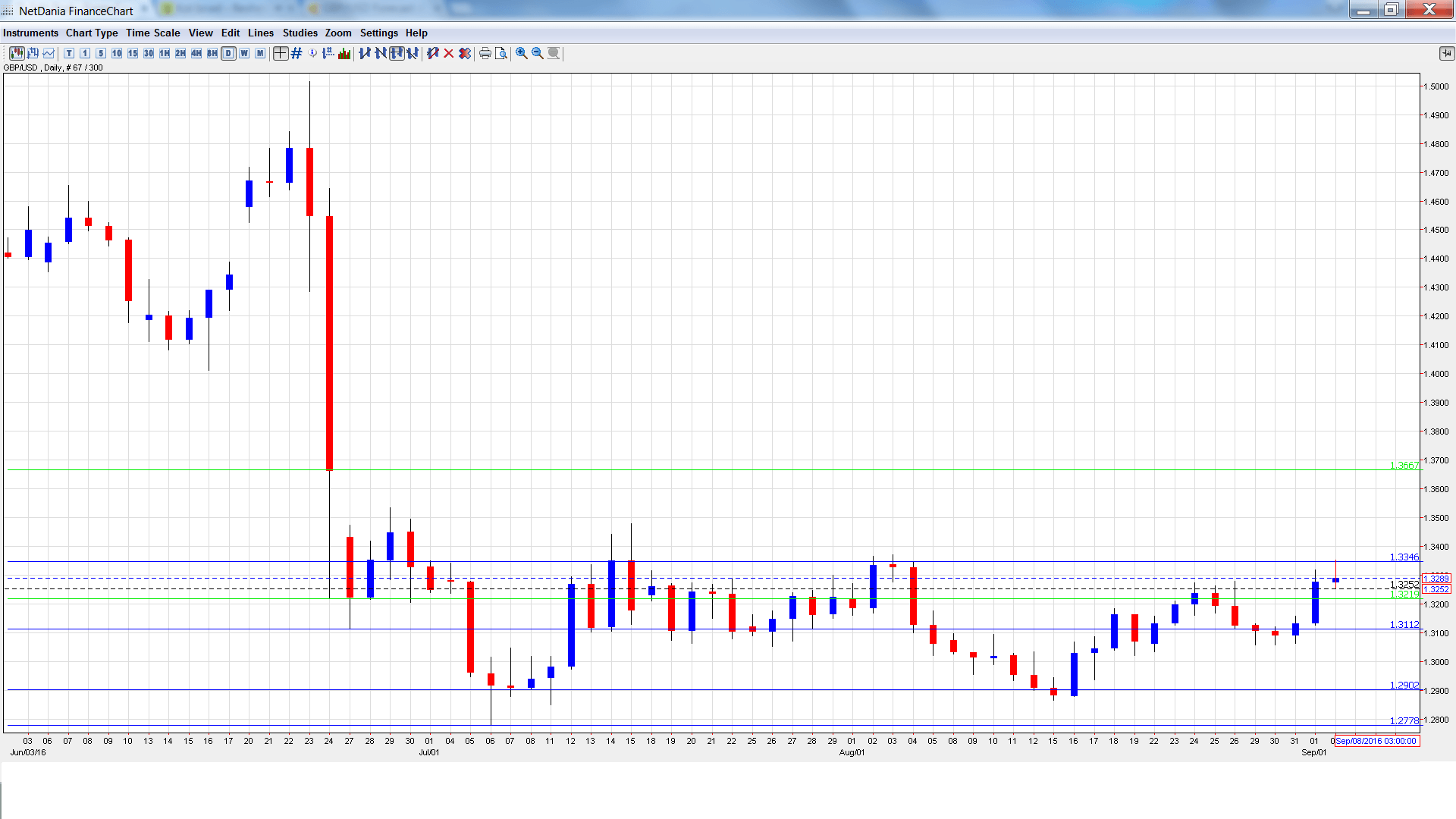
Task: Delete selected line with red X
Action: 449,53
